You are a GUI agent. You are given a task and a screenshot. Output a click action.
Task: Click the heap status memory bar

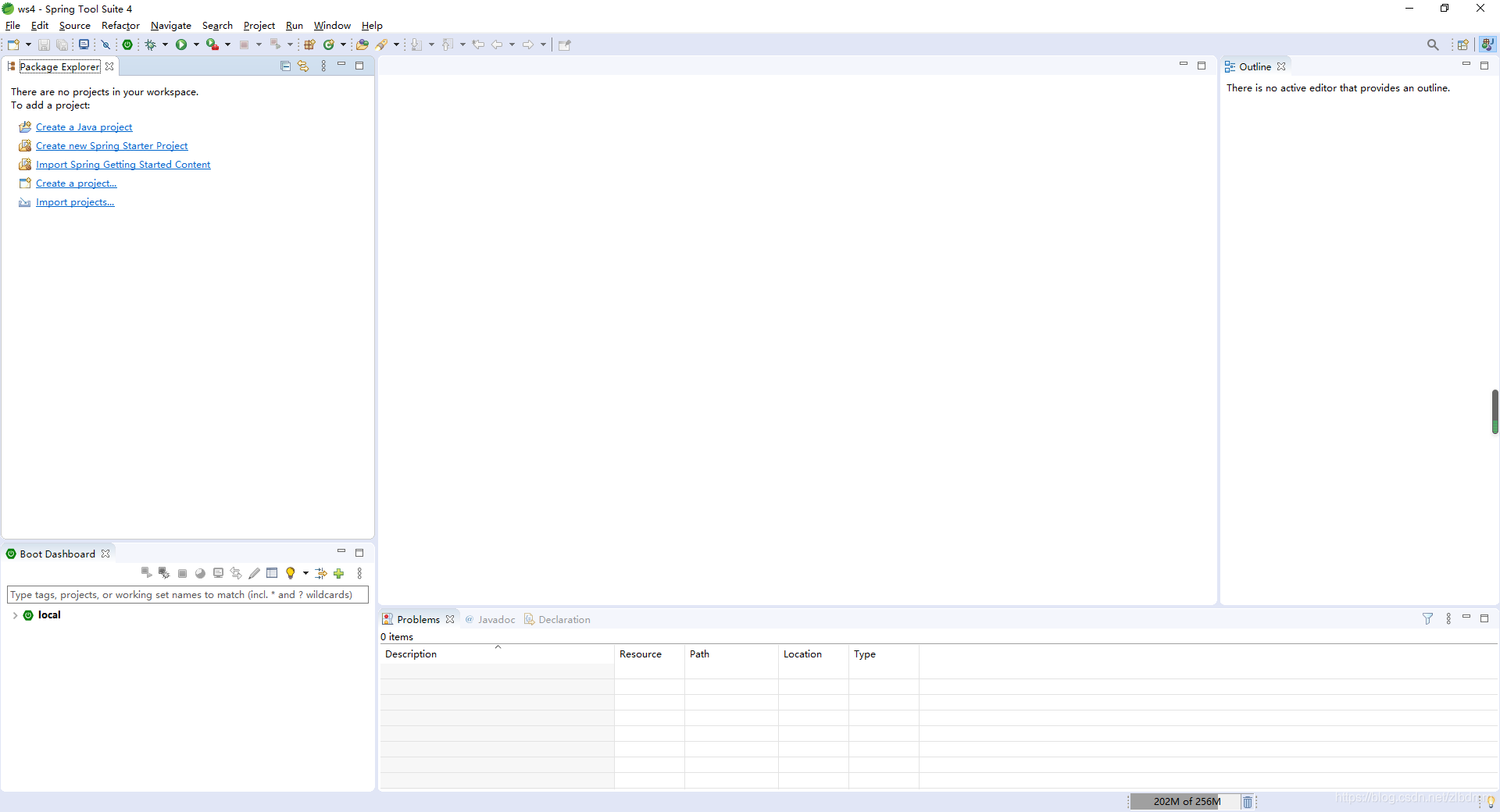point(1186,802)
